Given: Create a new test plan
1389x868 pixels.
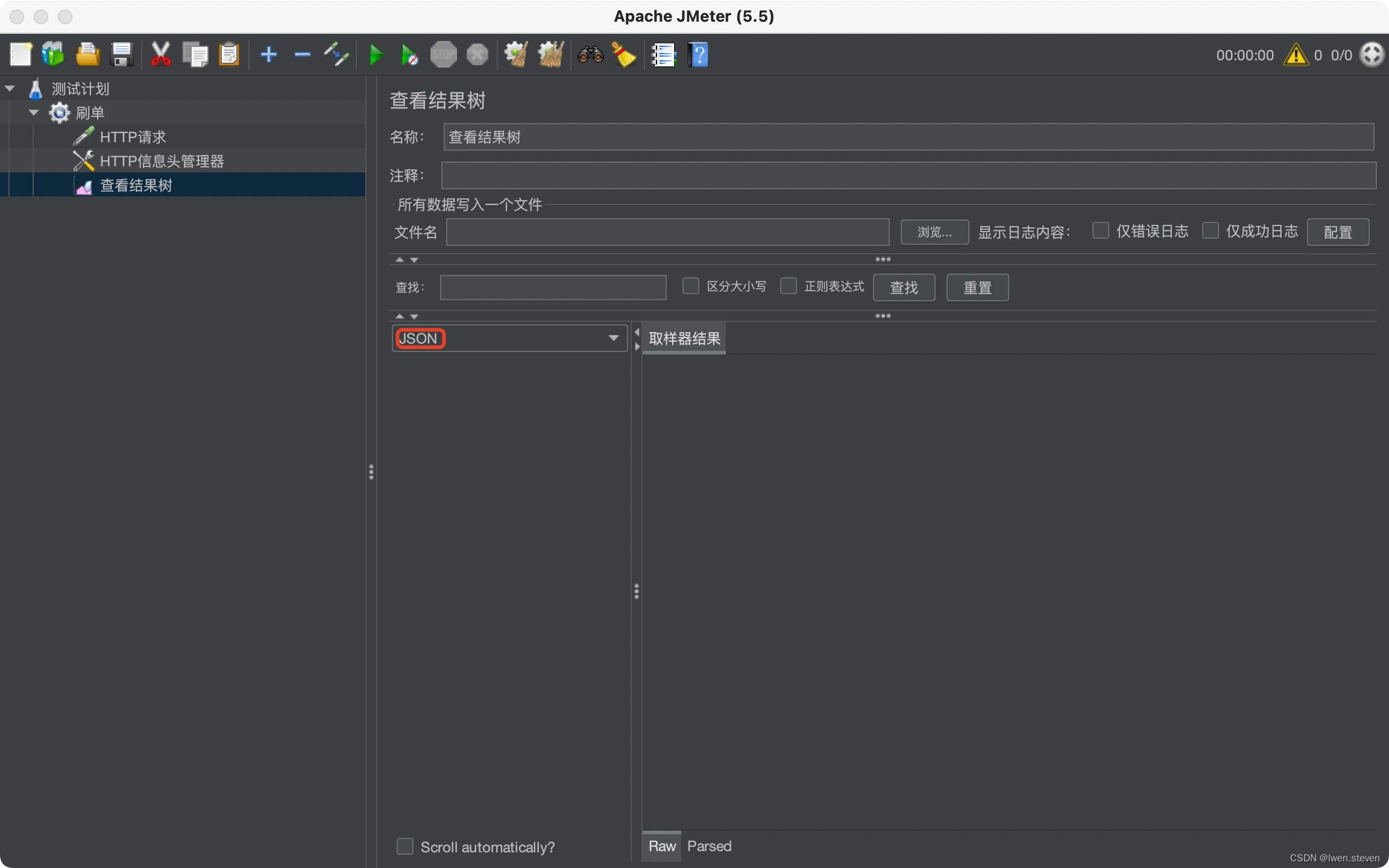Looking at the screenshot, I should (20, 55).
